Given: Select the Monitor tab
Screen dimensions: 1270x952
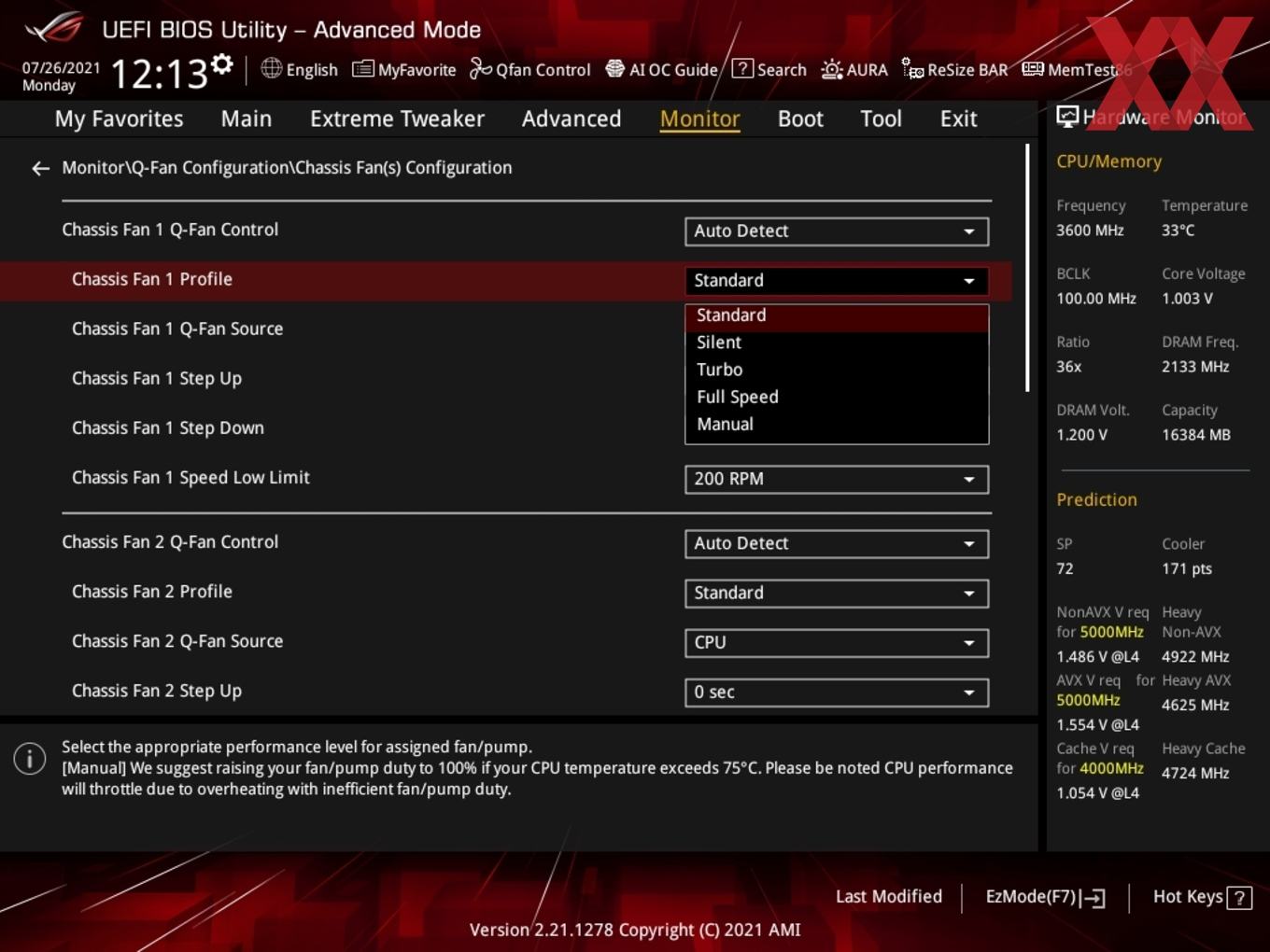Looking at the screenshot, I should (699, 119).
